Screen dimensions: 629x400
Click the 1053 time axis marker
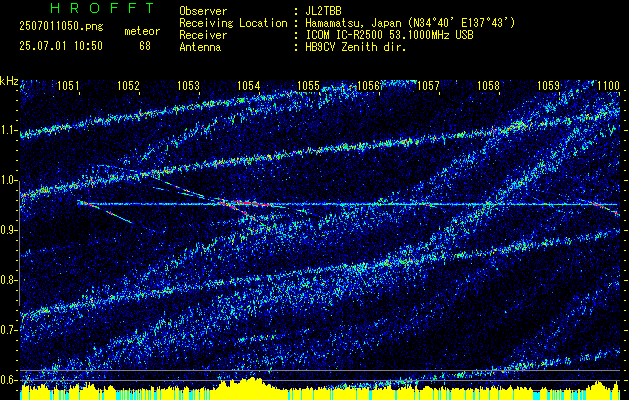189,85
